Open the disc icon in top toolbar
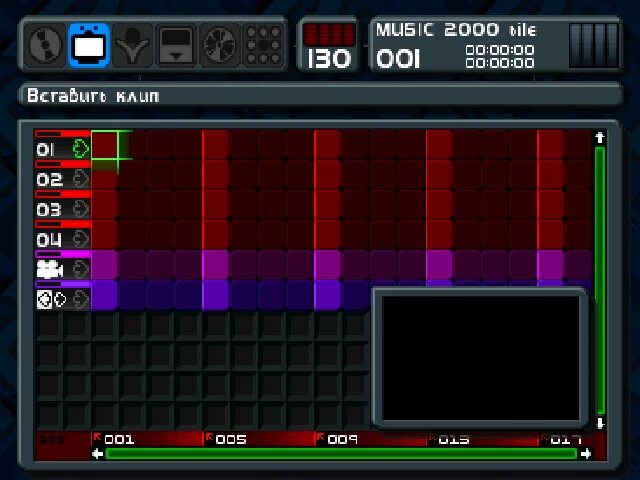 [45, 45]
